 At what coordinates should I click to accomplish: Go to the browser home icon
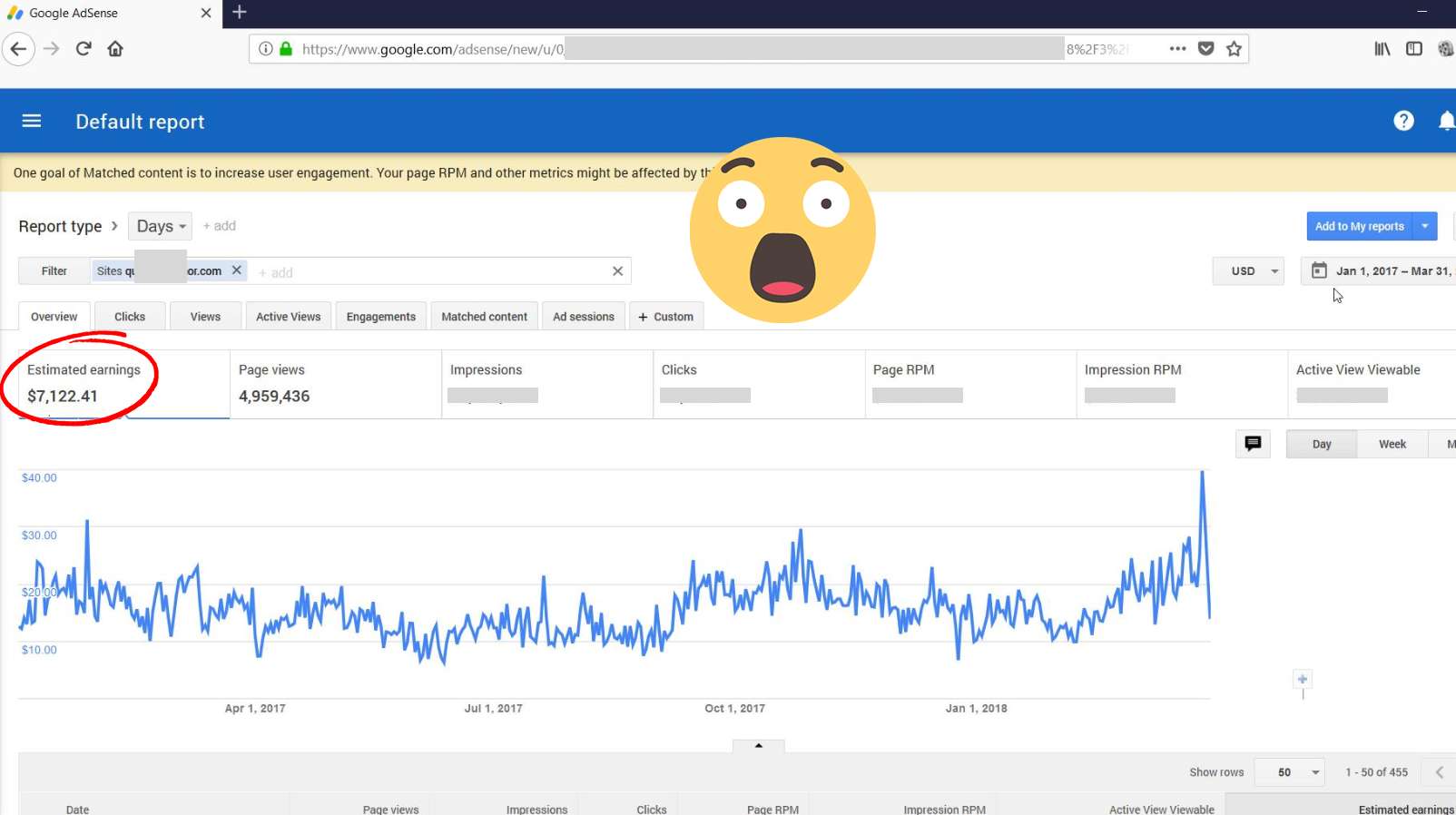pos(115,49)
